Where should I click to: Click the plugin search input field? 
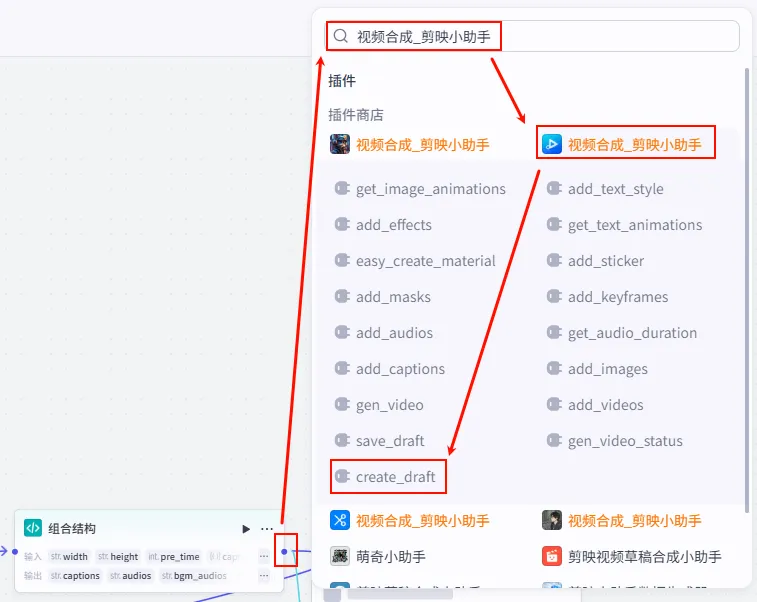coord(532,36)
